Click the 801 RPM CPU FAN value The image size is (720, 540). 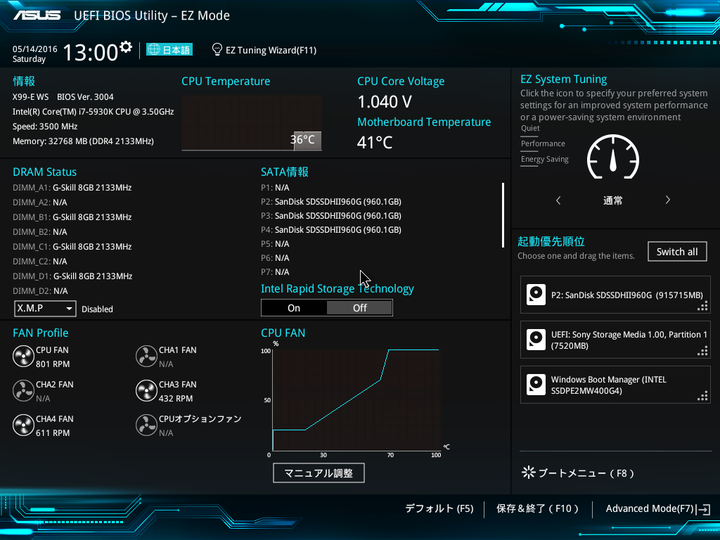[53, 364]
